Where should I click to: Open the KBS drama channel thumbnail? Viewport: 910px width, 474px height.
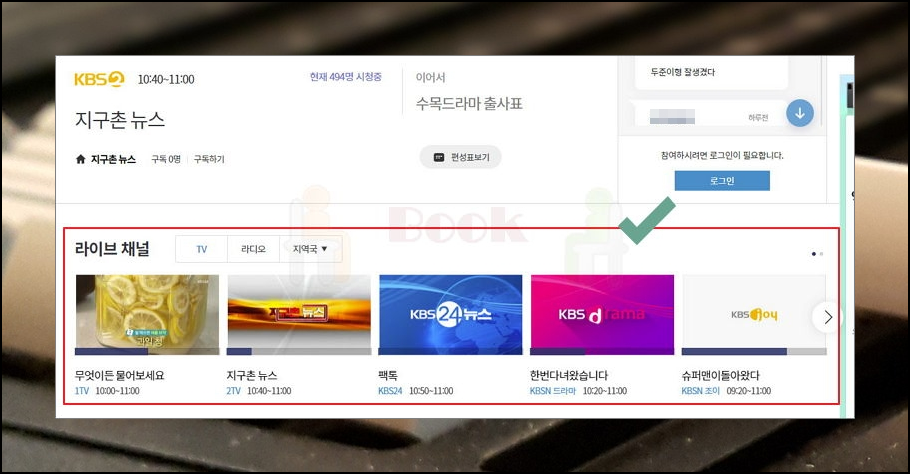602,312
